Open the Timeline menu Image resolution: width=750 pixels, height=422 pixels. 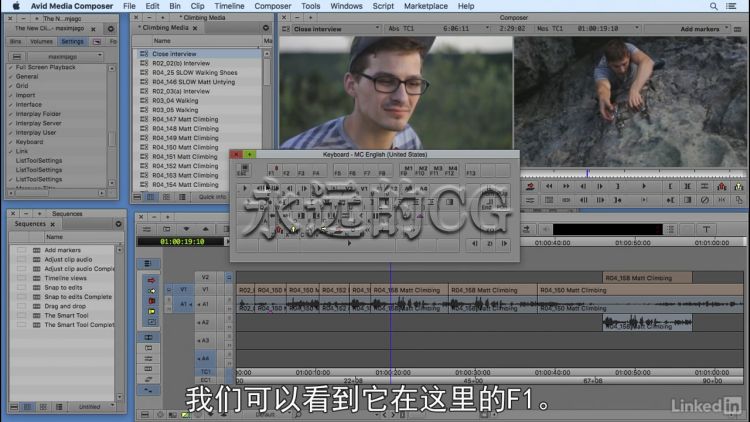[229, 6]
